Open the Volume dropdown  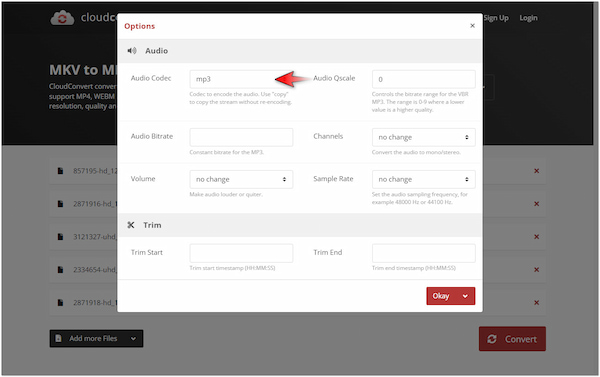241,179
